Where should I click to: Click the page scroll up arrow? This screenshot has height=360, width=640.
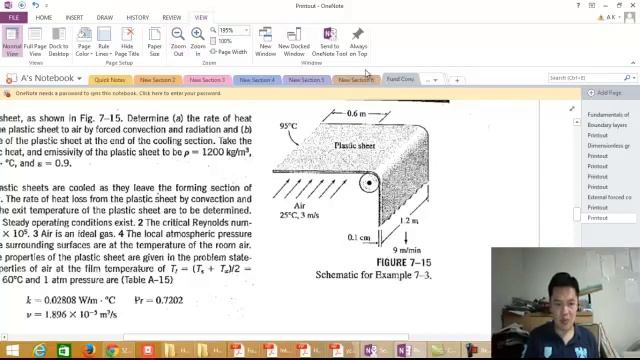click(x=577, y=122)
